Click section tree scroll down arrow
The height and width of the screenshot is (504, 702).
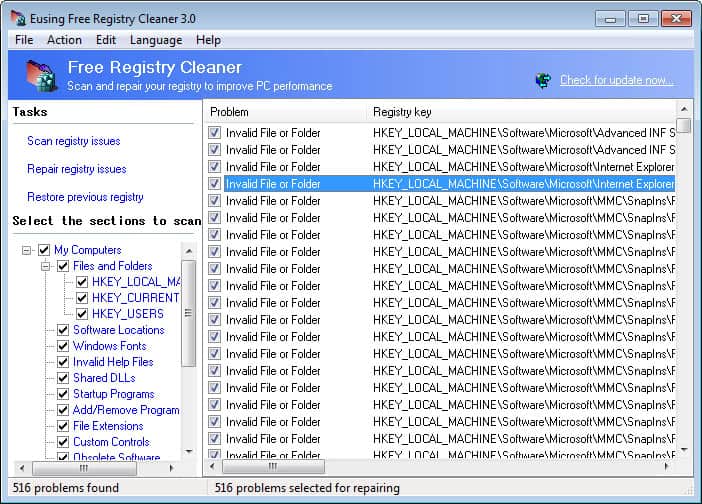point(188,451)
